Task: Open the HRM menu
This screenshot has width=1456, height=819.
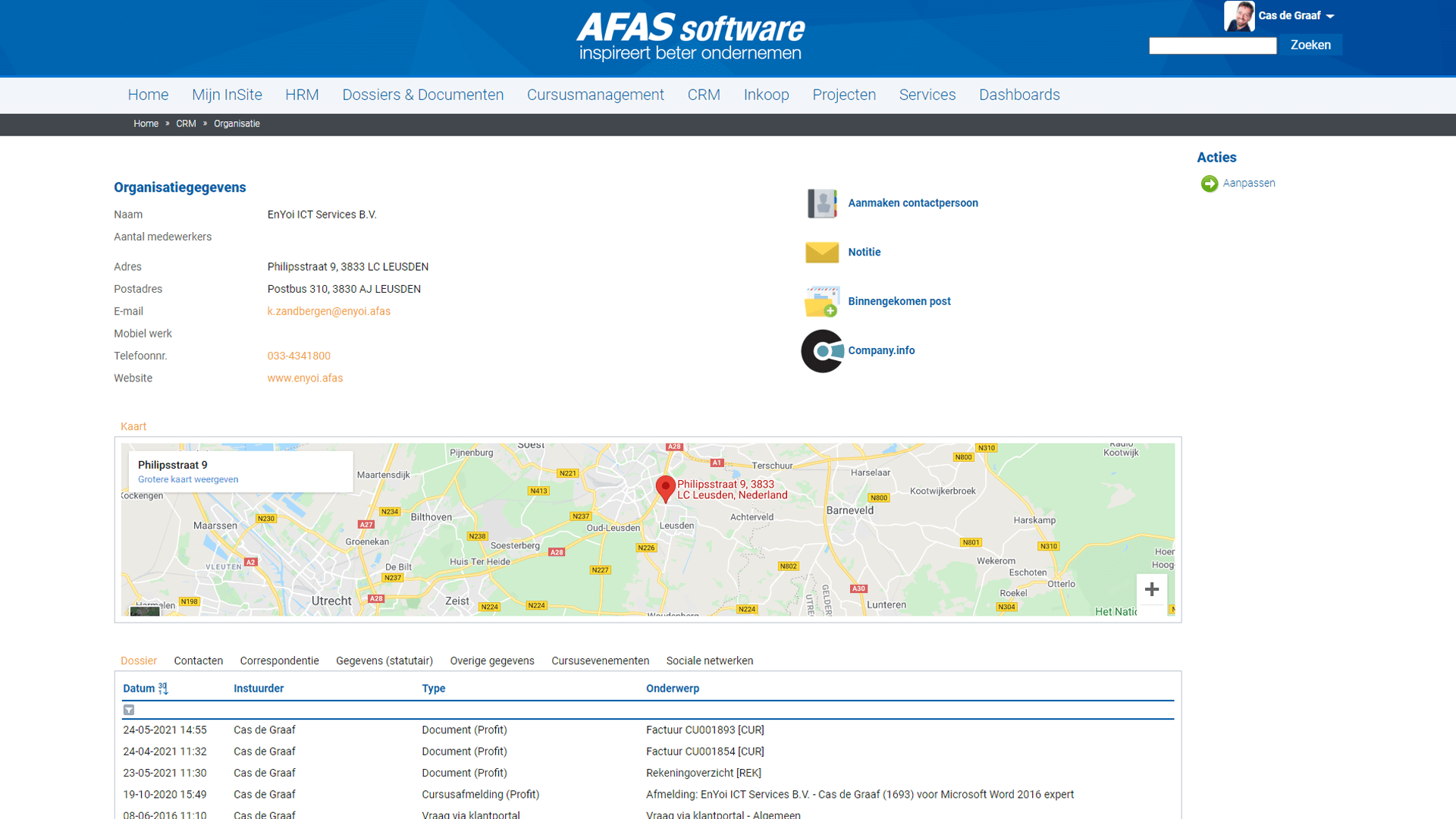Action: click(x=302, y=95)
